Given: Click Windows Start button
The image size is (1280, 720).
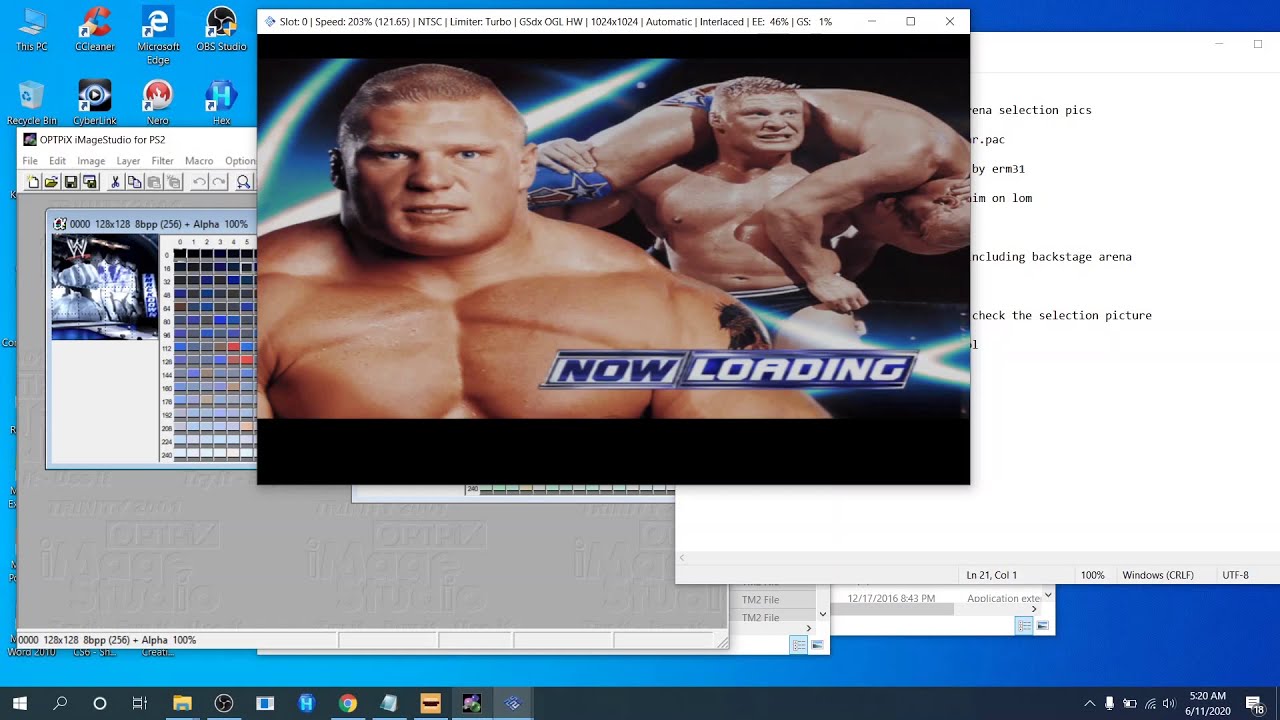Looking at the screenshot, I should pyautogui.click(x=20, y=703).
